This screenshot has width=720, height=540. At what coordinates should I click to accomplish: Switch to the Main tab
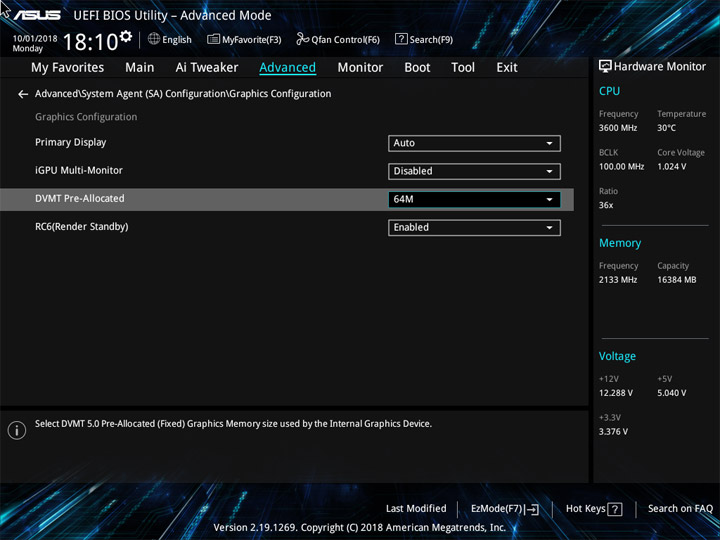click(140, 68)
